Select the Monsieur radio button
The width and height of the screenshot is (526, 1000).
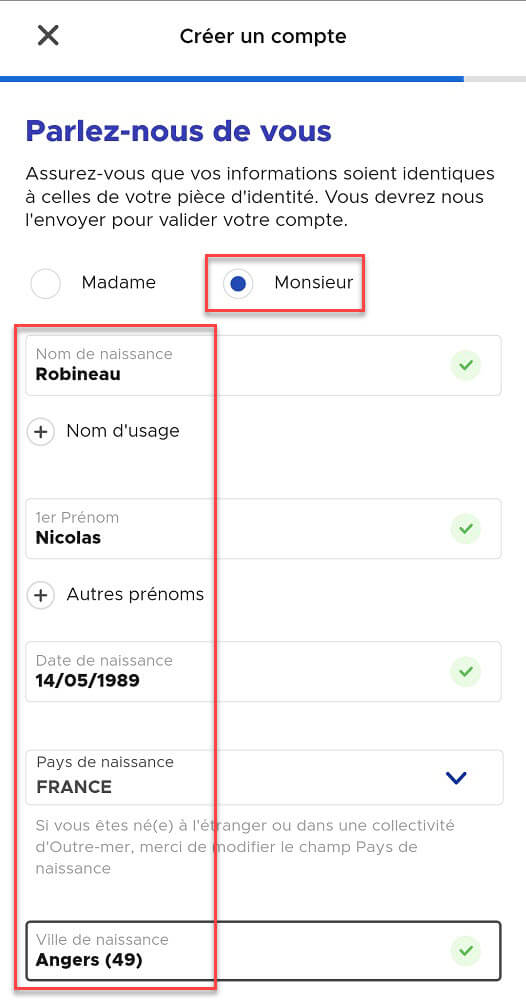point(238,284)
